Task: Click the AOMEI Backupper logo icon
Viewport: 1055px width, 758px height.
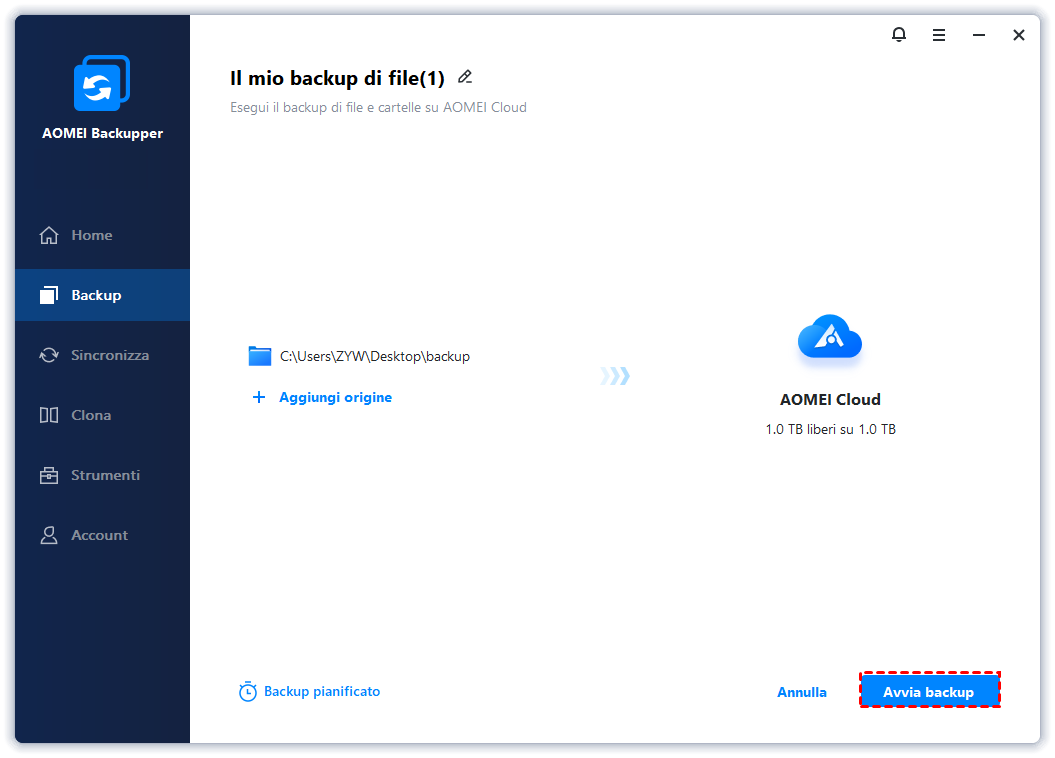Action: coord(102,83)
